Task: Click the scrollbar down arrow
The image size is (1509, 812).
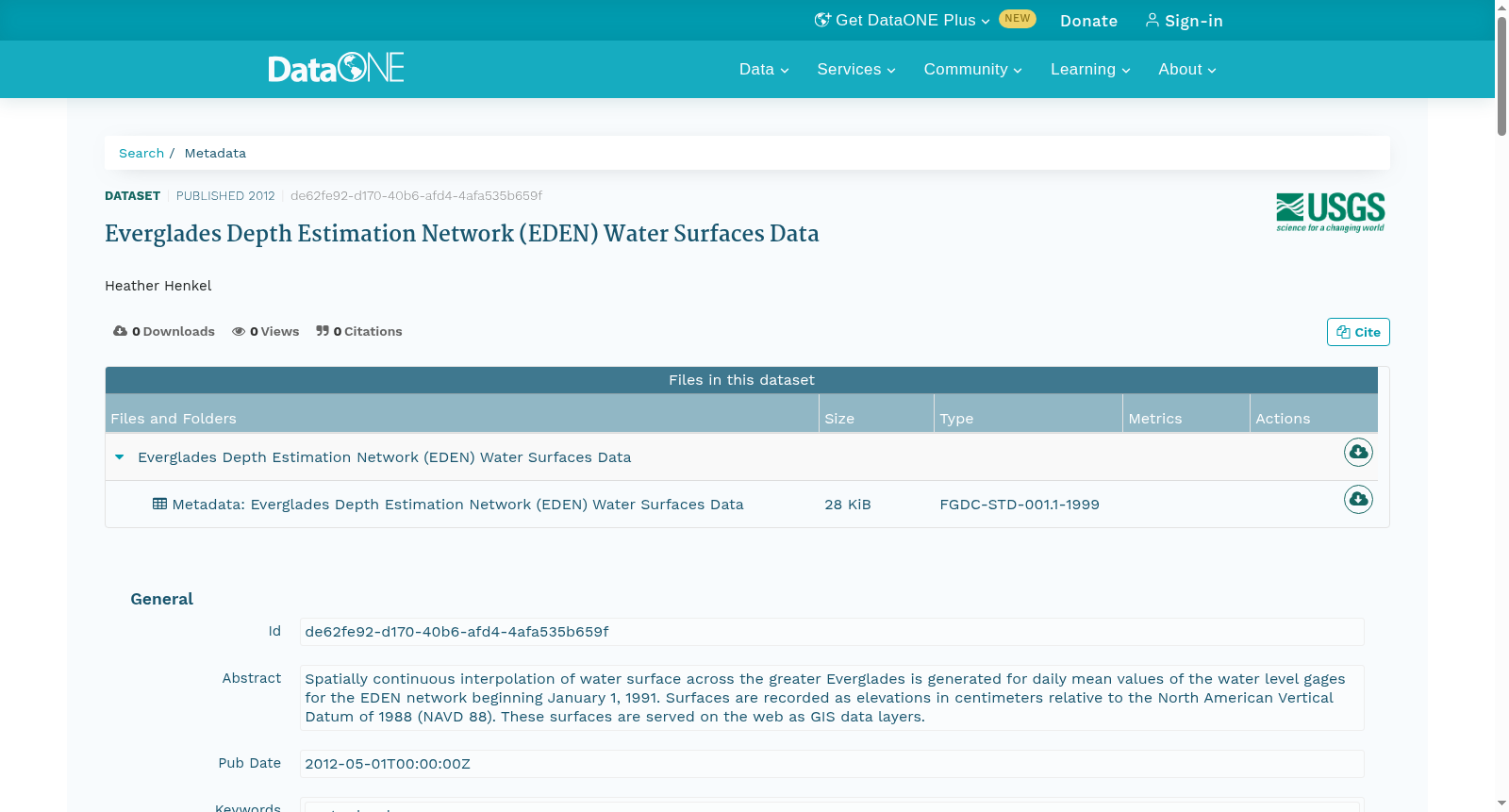Action: tap(1501, 804)
